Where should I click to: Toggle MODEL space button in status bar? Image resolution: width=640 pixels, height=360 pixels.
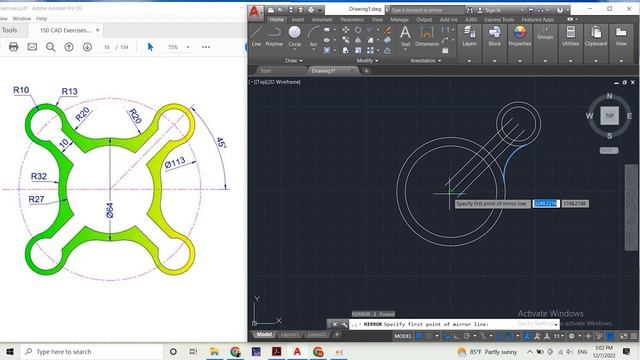point(402,336)
